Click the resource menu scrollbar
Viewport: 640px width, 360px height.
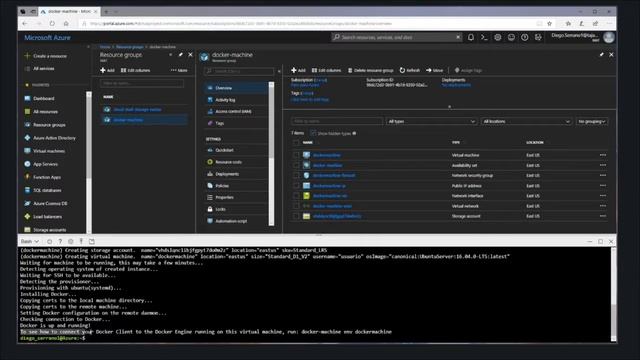[271, 153]
